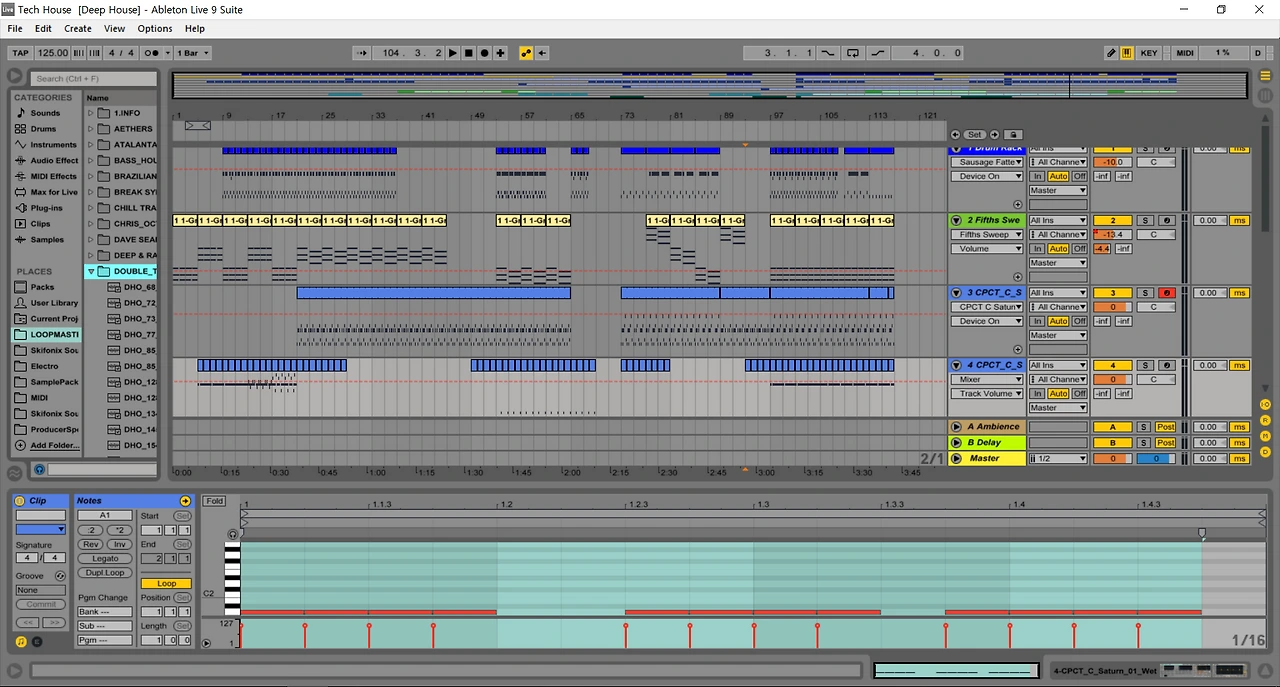Click the Punch-In switch icon
This screenshot has width=1280, height=687.
coord(829,53)
